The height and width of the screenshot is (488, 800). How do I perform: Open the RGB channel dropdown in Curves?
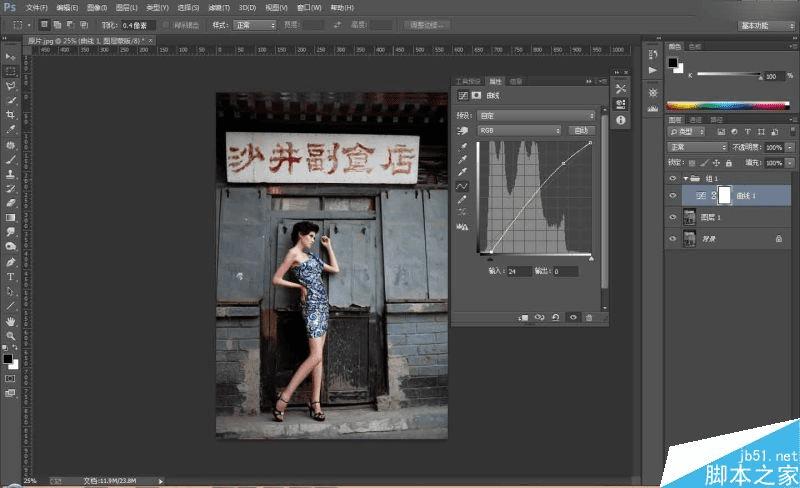pos(520,130)
